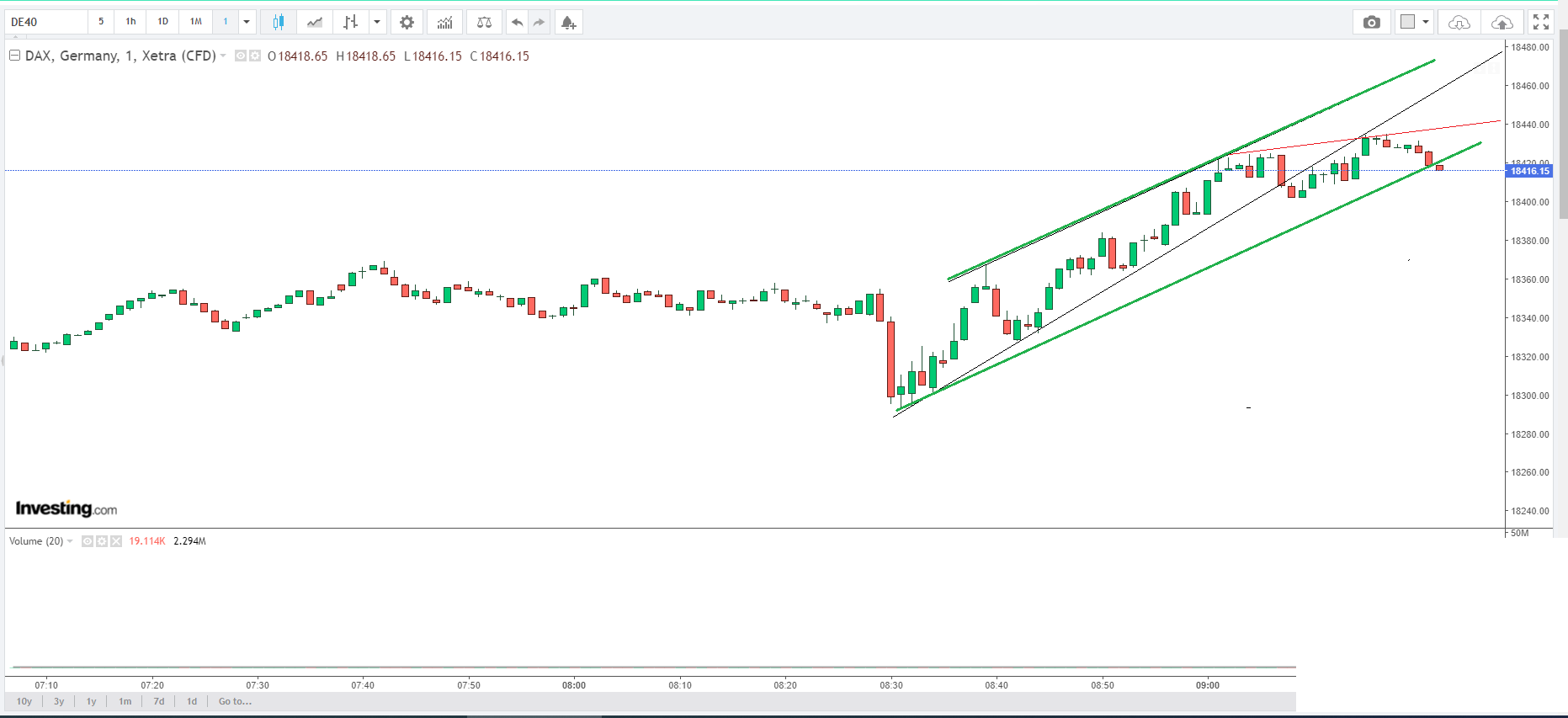Switch to area chart style icon
This screenshot has width=1568, height=718.
pos(315,22)
